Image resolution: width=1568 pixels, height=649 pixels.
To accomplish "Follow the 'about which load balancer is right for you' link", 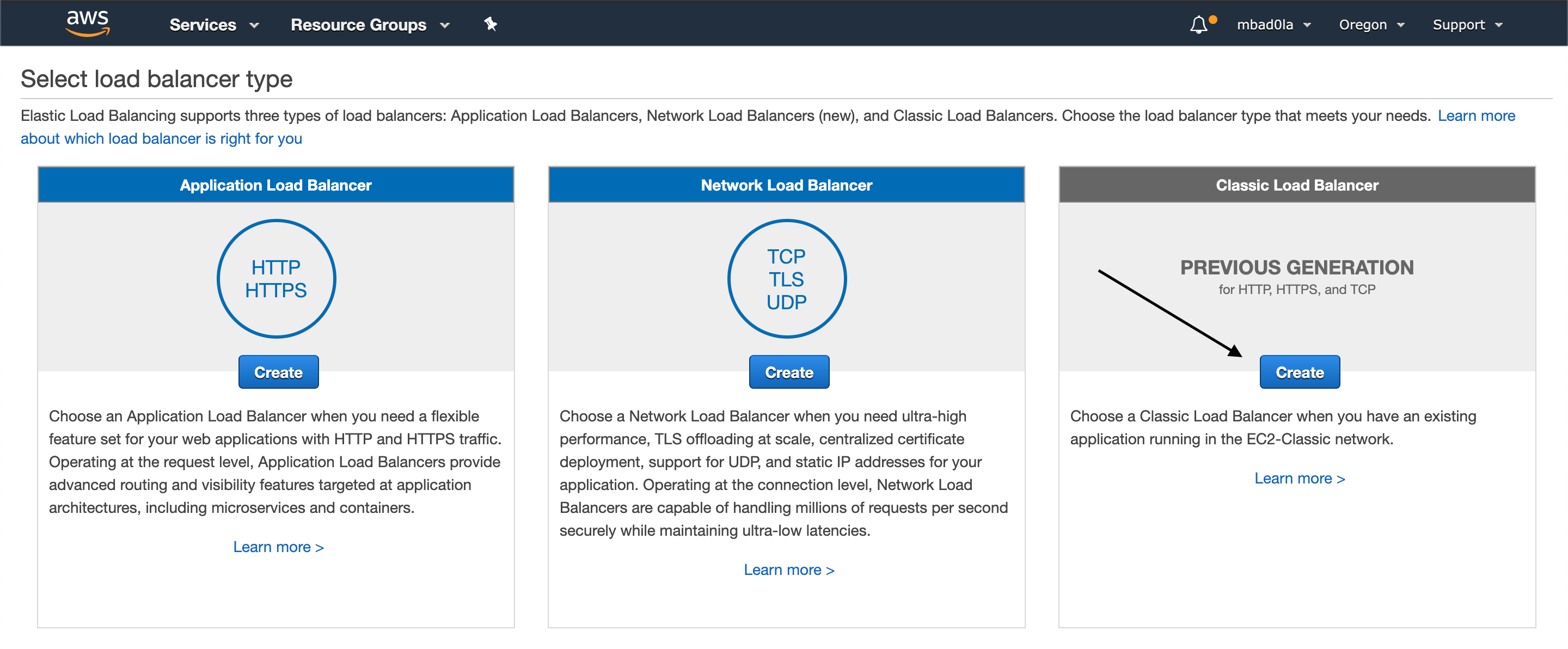I will pos(161,139).
